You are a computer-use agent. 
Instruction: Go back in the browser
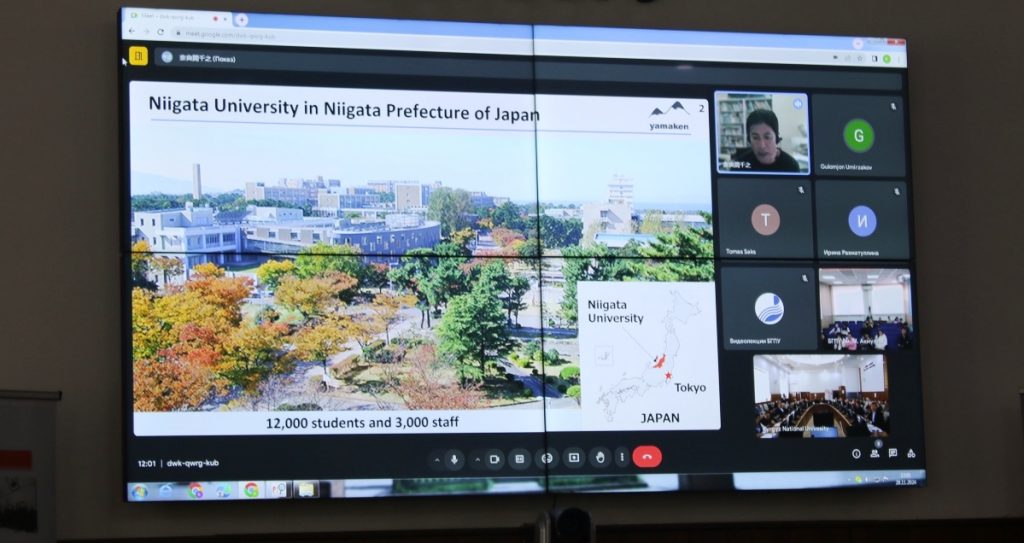point(133,31)
